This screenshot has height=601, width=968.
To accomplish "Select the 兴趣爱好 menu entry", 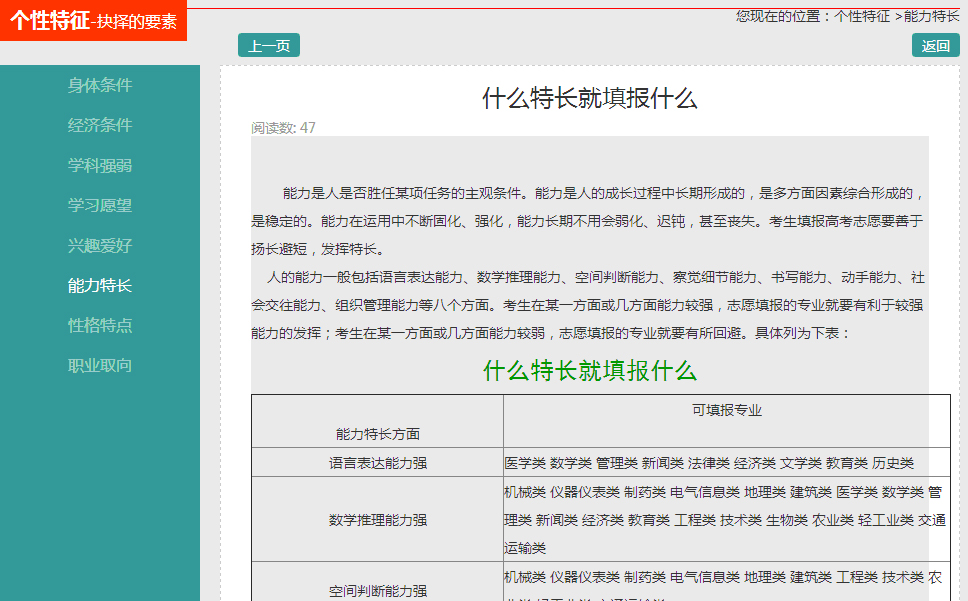I will [99, 246].
